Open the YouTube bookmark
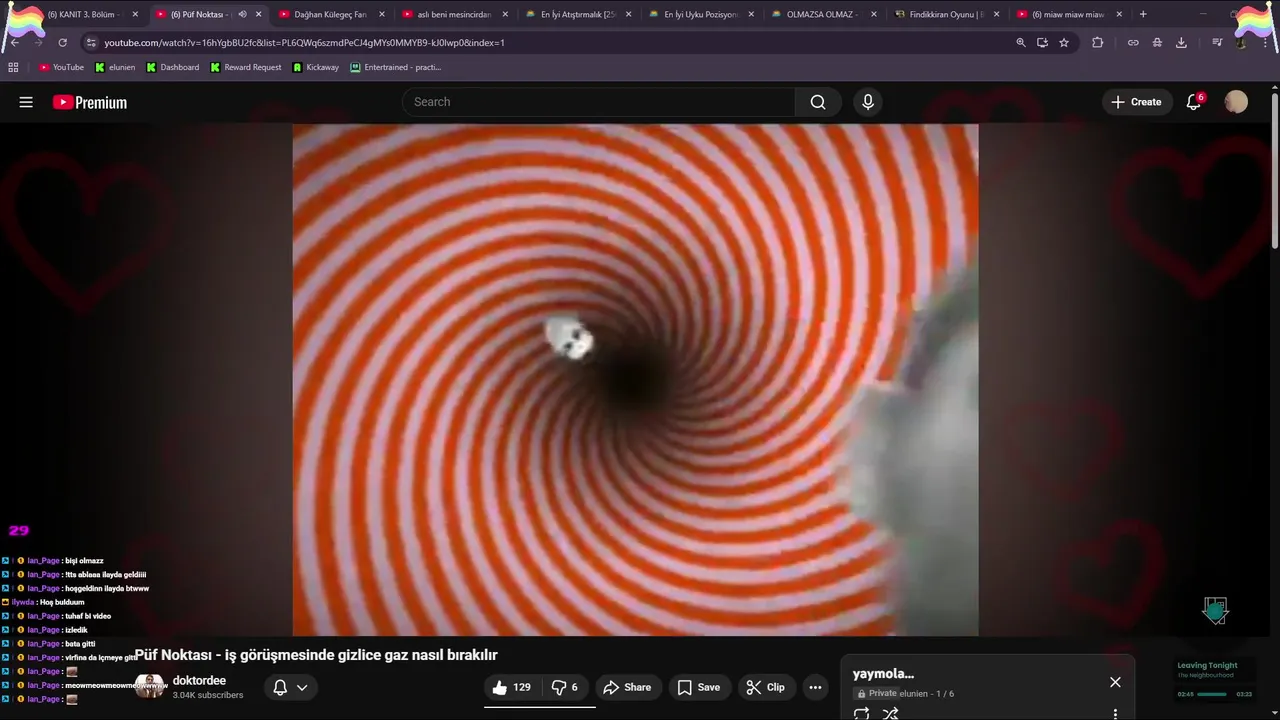This screenshot has height=720, width=1280. (62, 67)
